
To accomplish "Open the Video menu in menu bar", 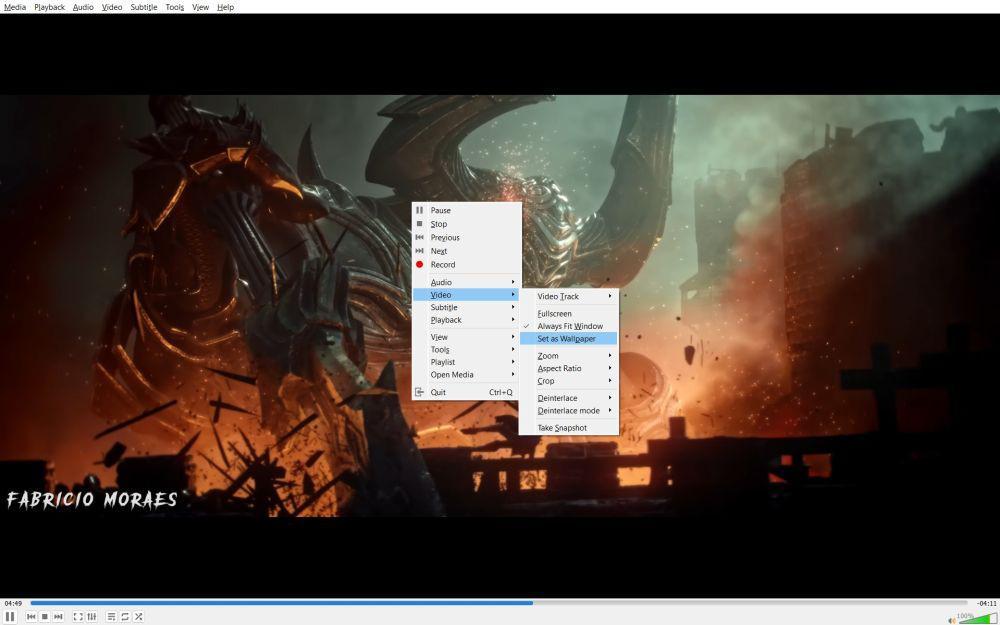I will click(x=112, y=7).
